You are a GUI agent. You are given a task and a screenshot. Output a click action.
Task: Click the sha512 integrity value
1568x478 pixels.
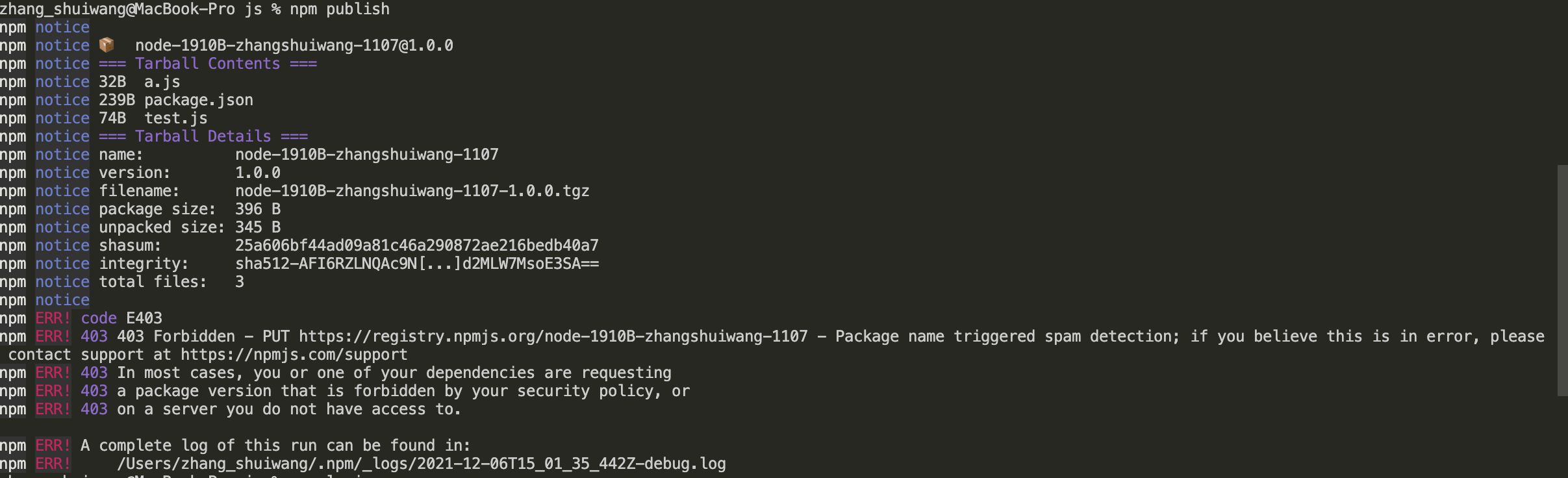(x=417, y=264)
